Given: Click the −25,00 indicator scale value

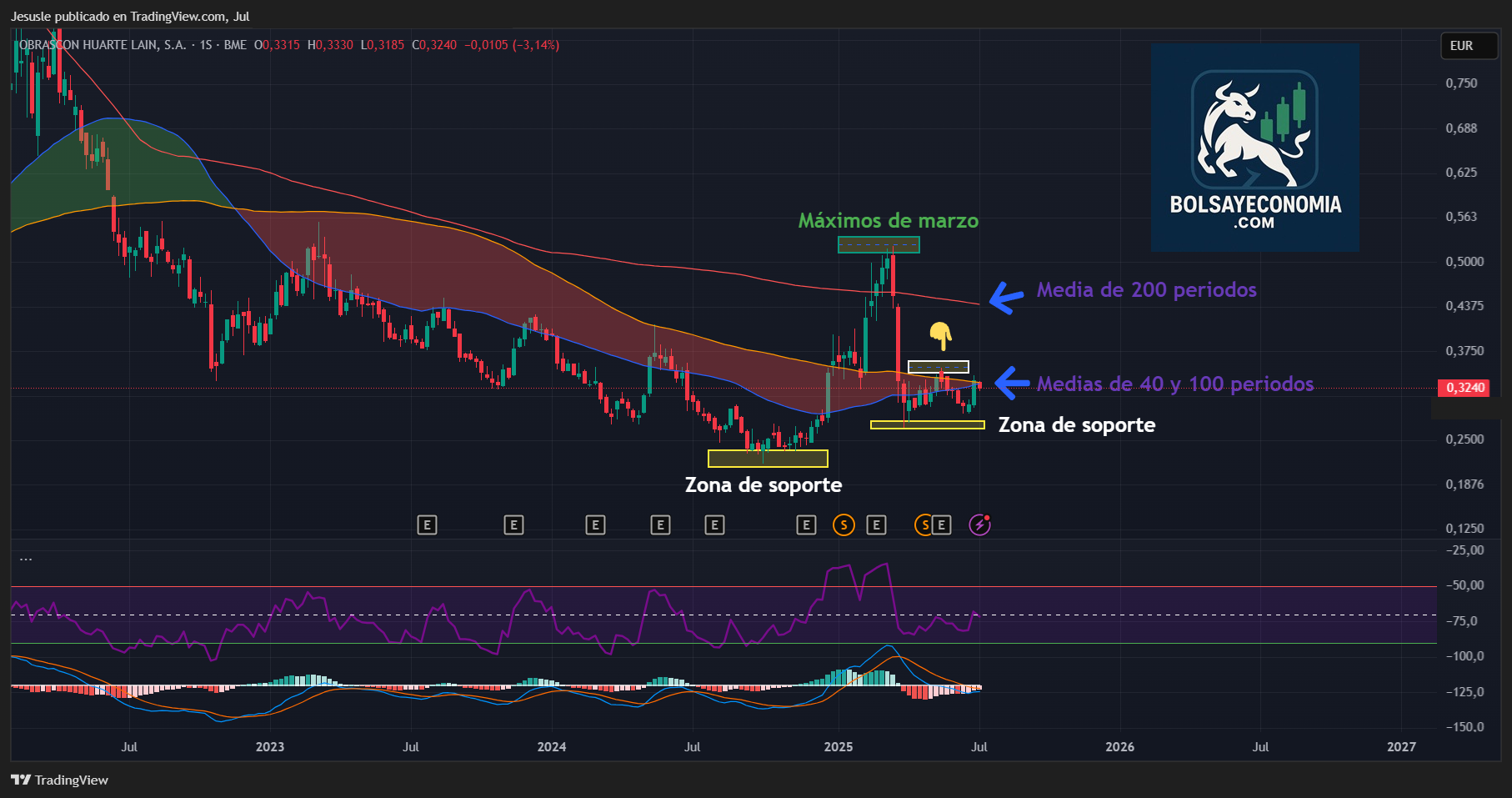Looking at the screenshot, I should 1464,550.
